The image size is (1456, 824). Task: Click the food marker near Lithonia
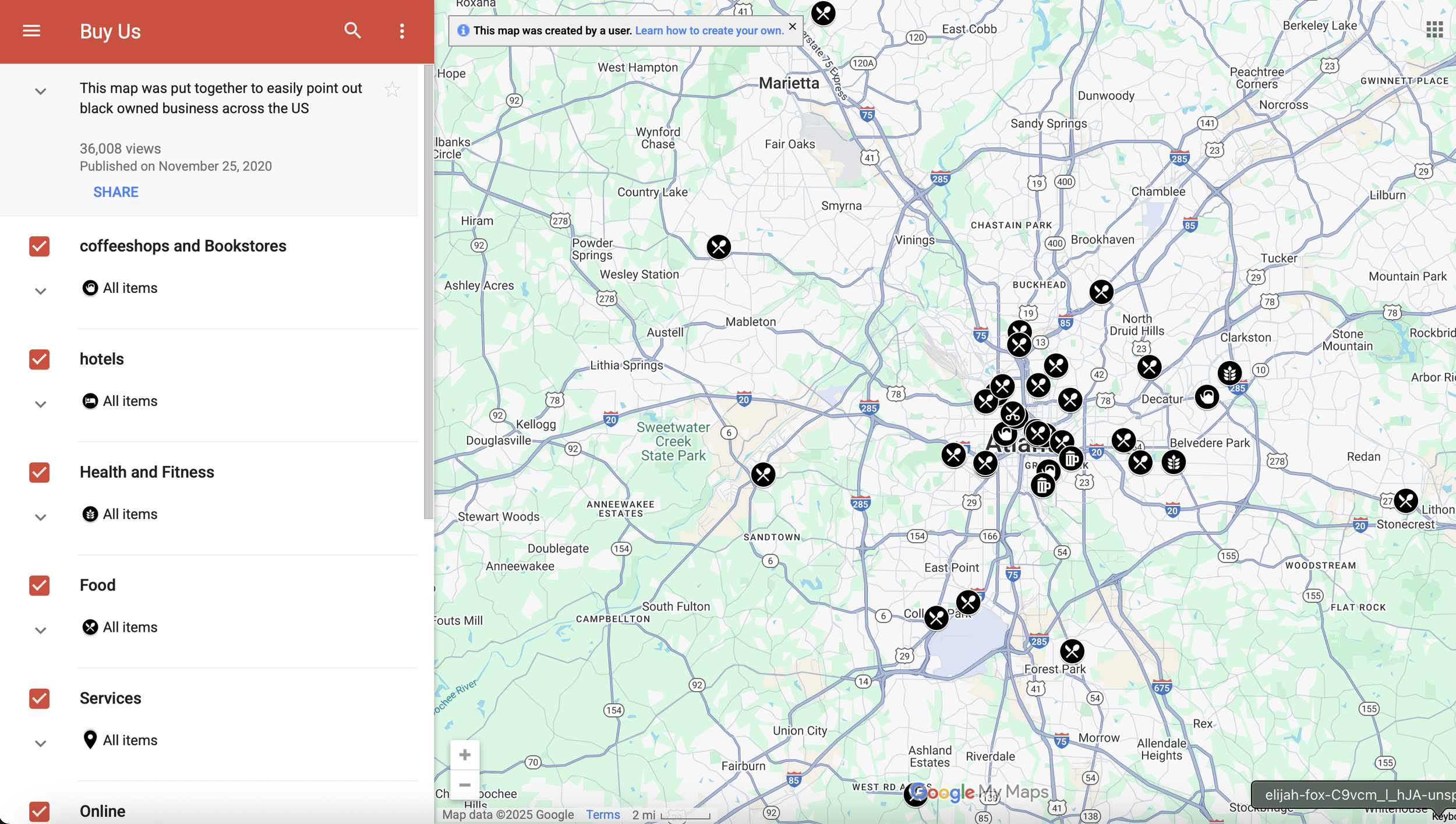[x=1405, y=501]
